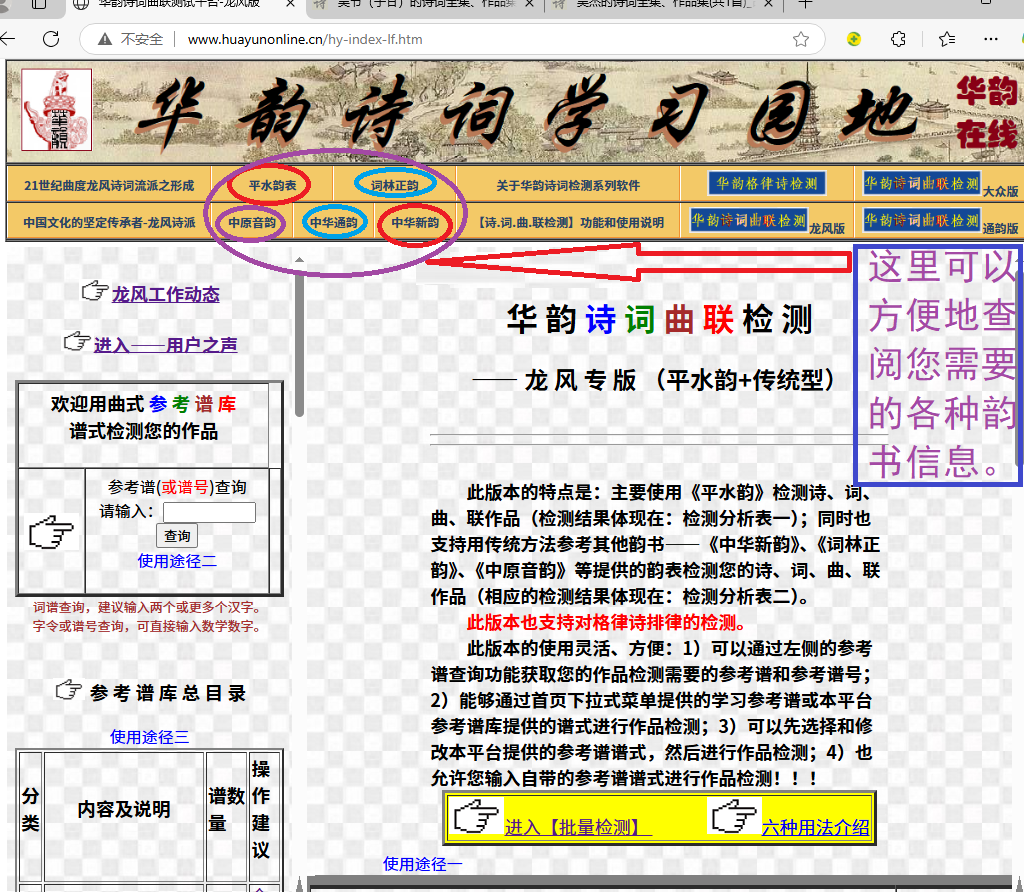The width and height of the screenshot is (1024, 892).
Task: Click the 华韵格律诗检测 button
Action: click(766, 184)
